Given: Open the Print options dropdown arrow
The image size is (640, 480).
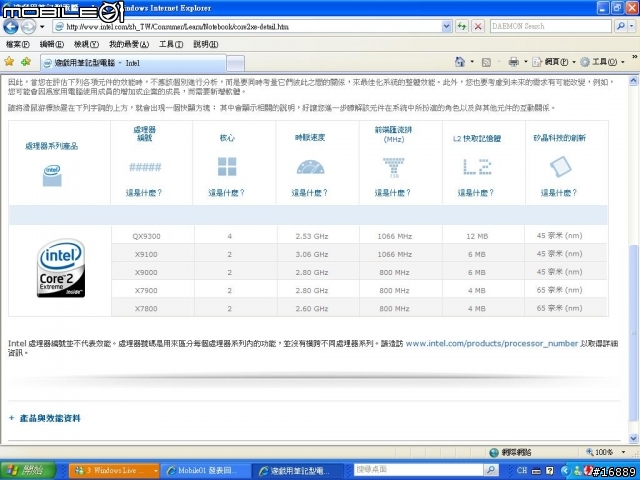Looking at the screenshot, I should [526, 62].
